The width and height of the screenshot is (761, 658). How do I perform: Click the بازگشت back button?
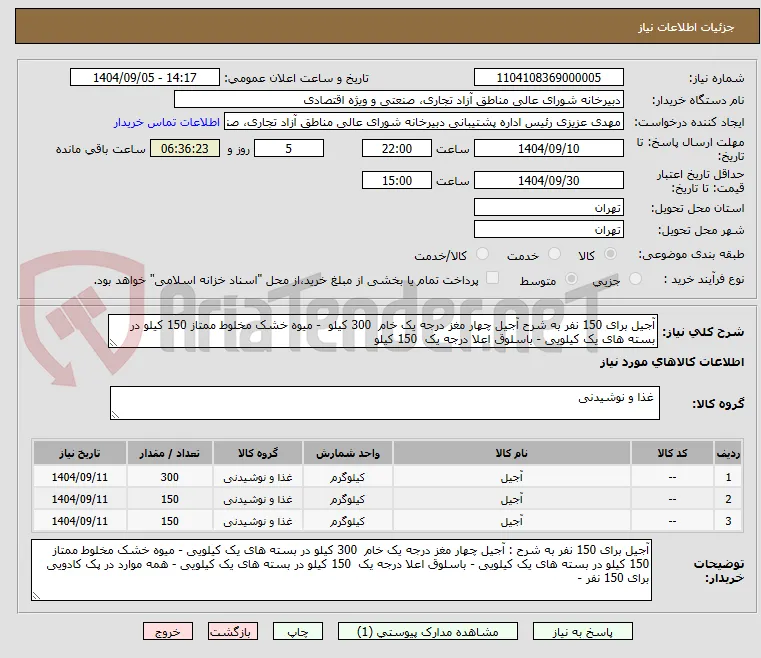tap(232, 631)
